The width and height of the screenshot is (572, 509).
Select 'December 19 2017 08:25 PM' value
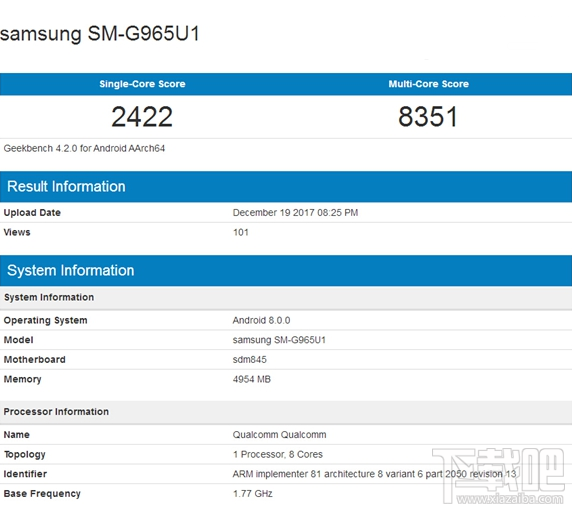(x=295, y=213)
